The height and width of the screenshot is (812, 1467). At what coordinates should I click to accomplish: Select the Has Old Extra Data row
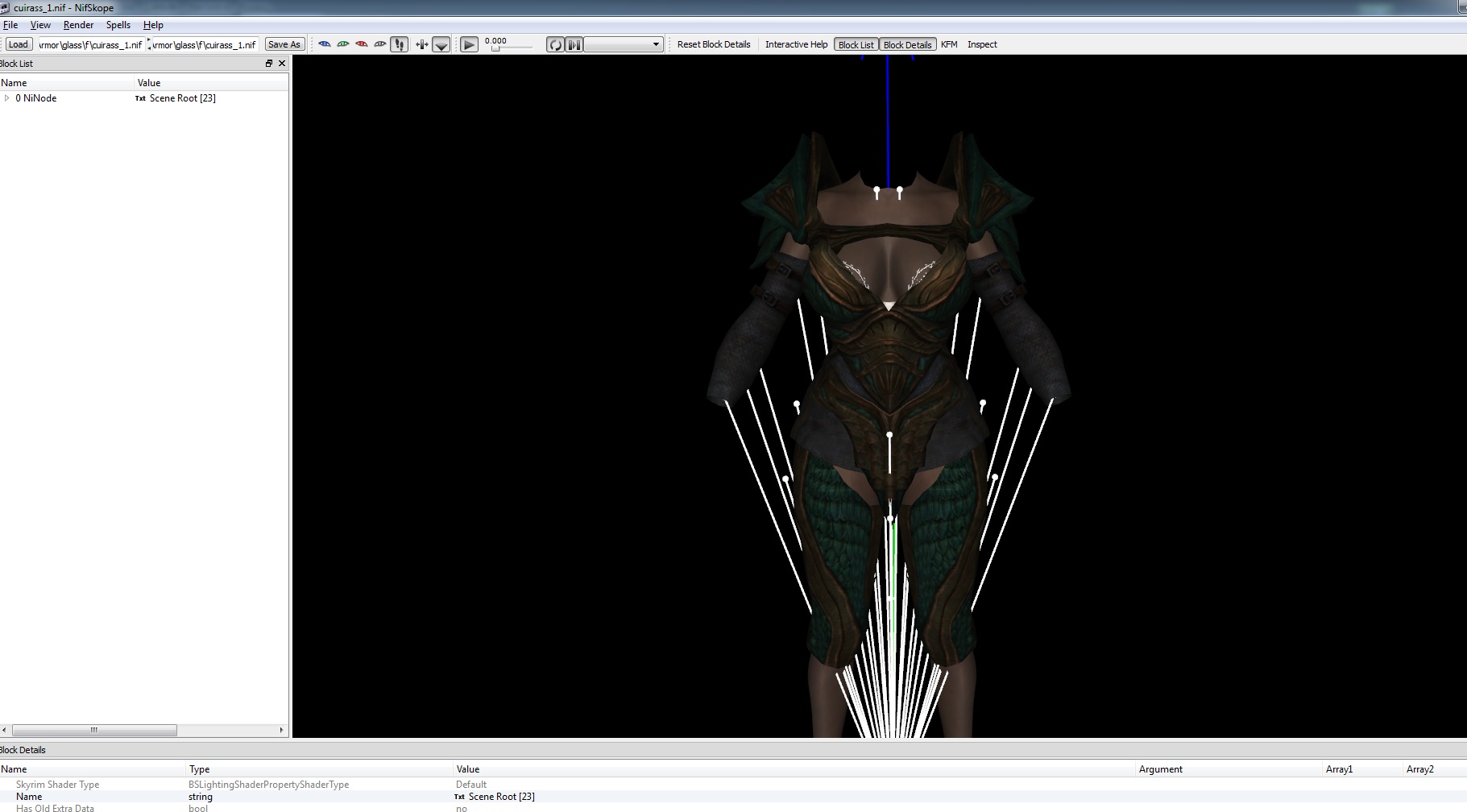click(x=733, y=807)
